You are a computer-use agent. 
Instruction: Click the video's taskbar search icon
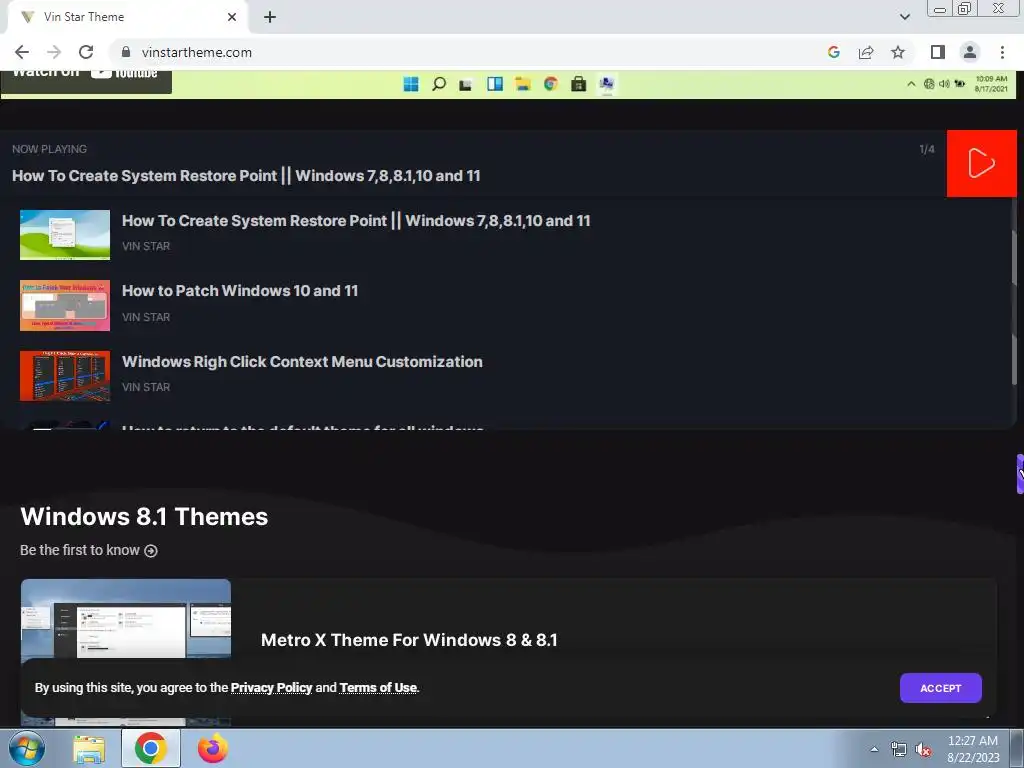tap(439, 84)
